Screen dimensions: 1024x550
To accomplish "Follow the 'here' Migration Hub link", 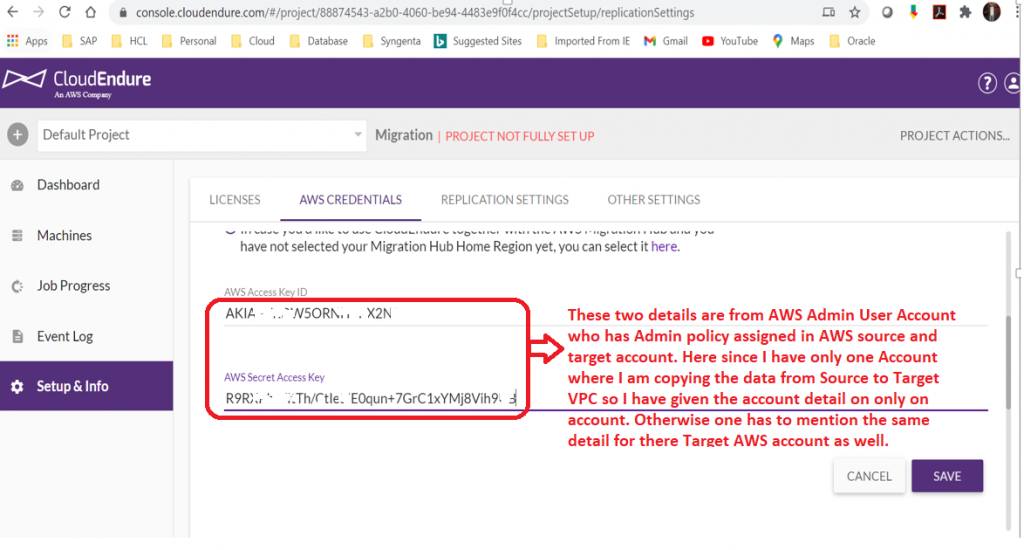I will point(664,247).
